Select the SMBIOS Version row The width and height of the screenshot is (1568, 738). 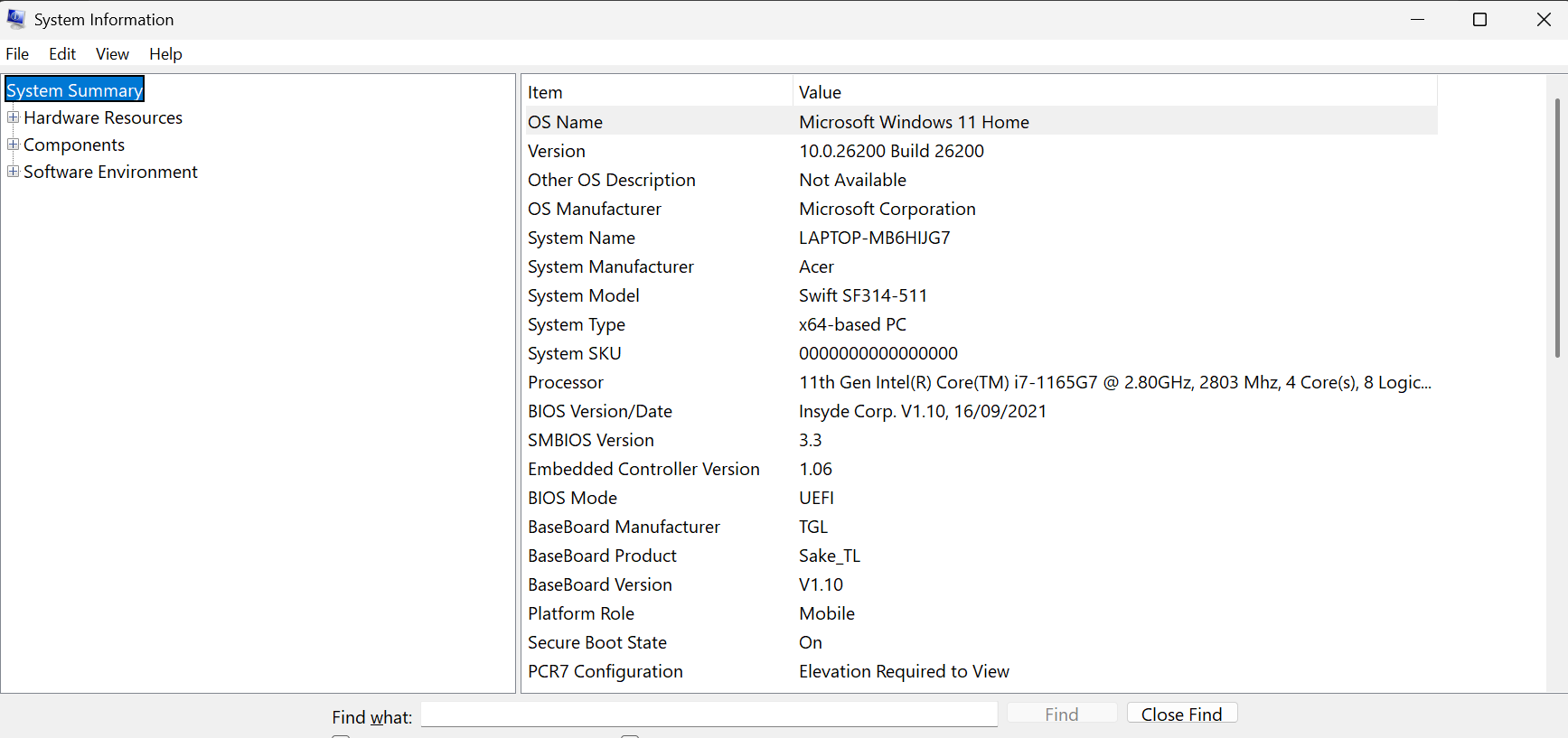click(981, 440)
